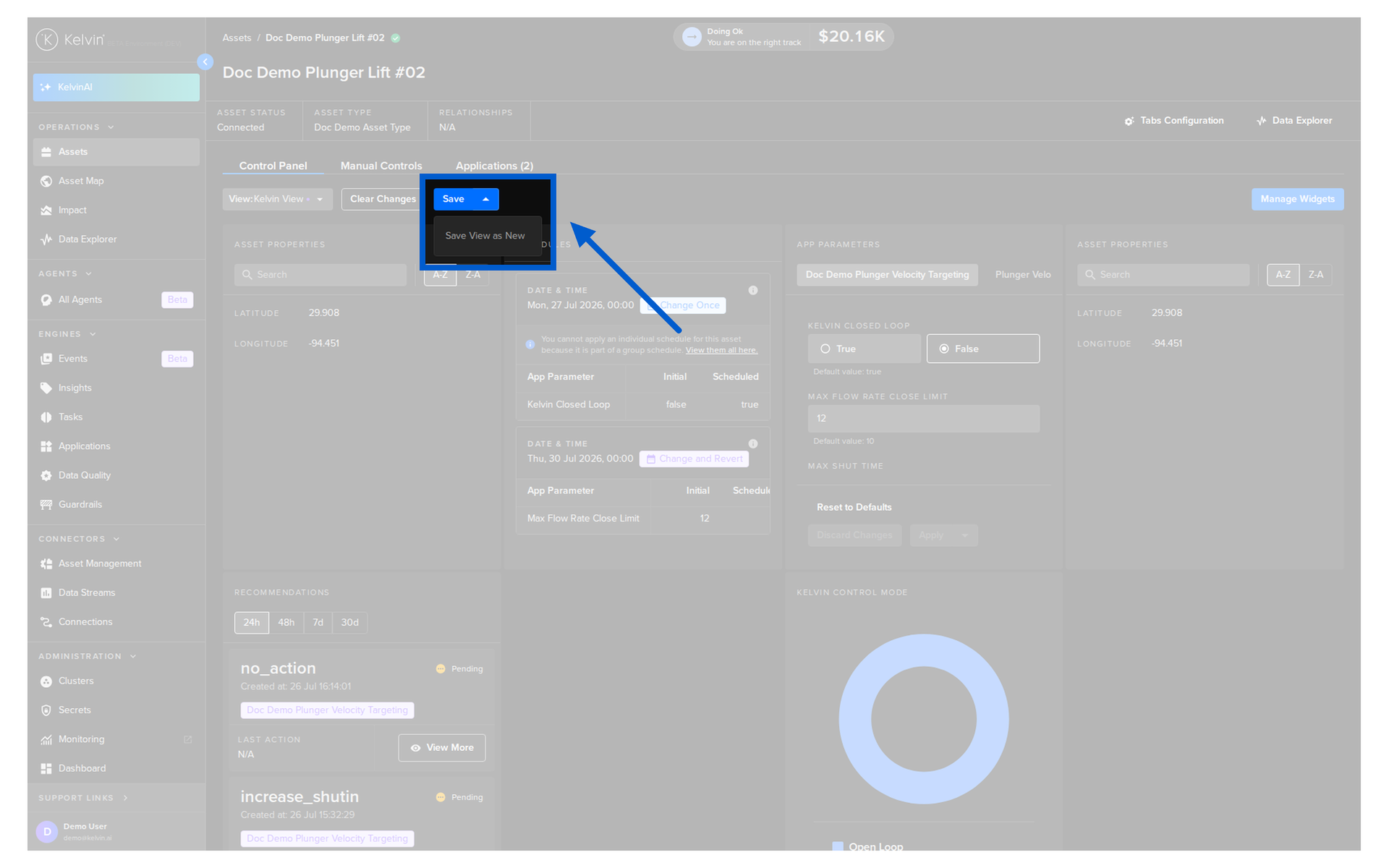1389x868 pixels.
Task: Select True for Kelvin Closed Loop
Action: [865, 349]
